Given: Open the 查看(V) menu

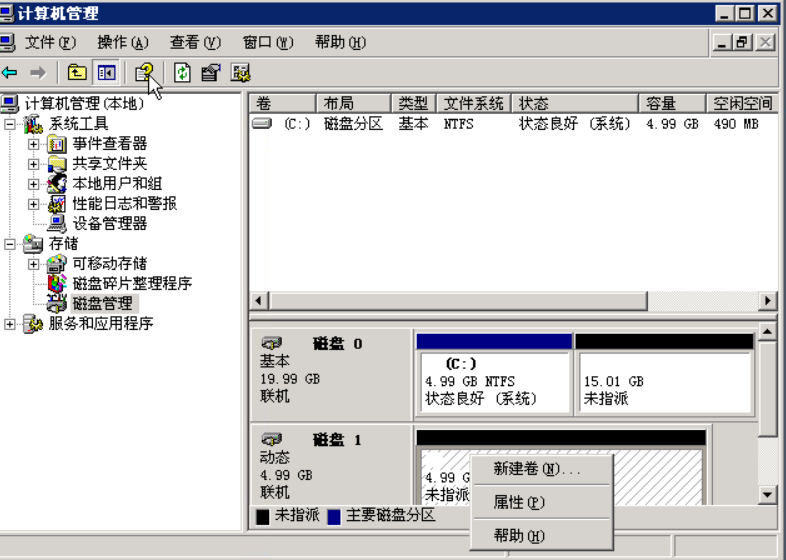Looking at the screenshot, I should click(195, 43).
